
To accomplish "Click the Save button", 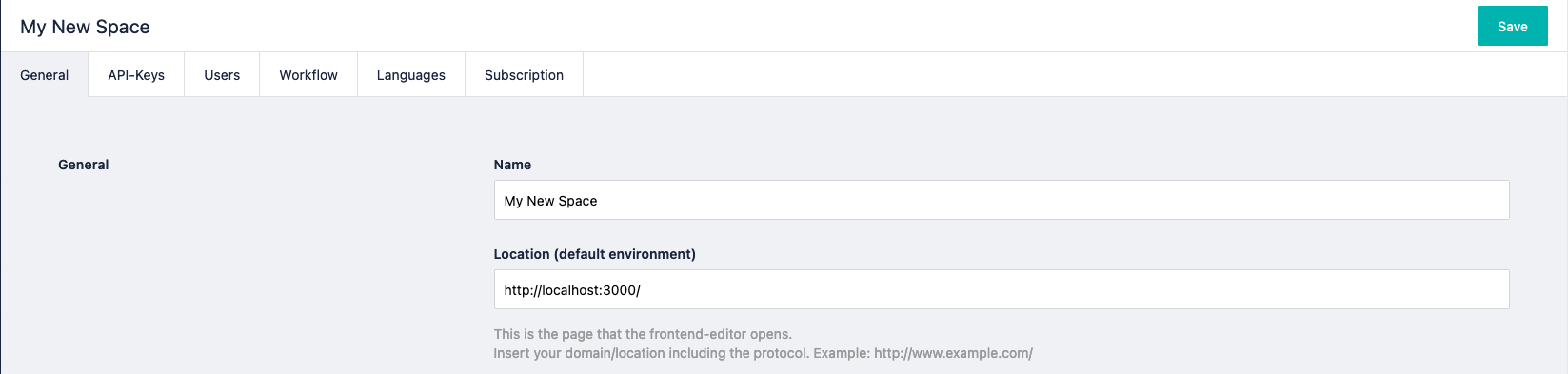I will click(1512, 26).
